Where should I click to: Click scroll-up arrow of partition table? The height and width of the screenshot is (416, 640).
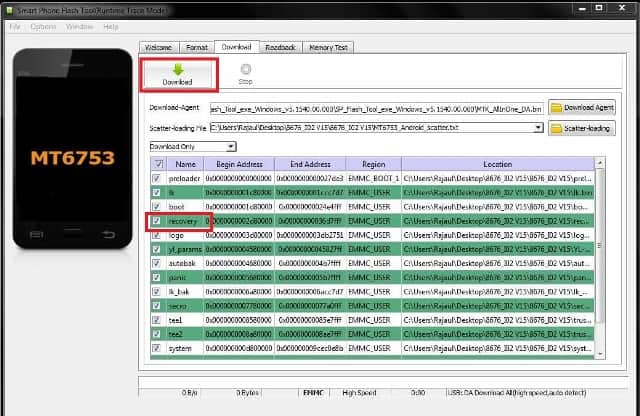pyautogui.click(x=600, y=163)
